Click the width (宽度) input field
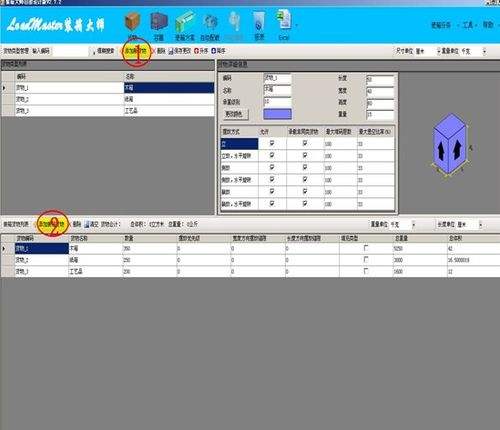The height and width of the screenshot is (430, 500). coord(380,91)
